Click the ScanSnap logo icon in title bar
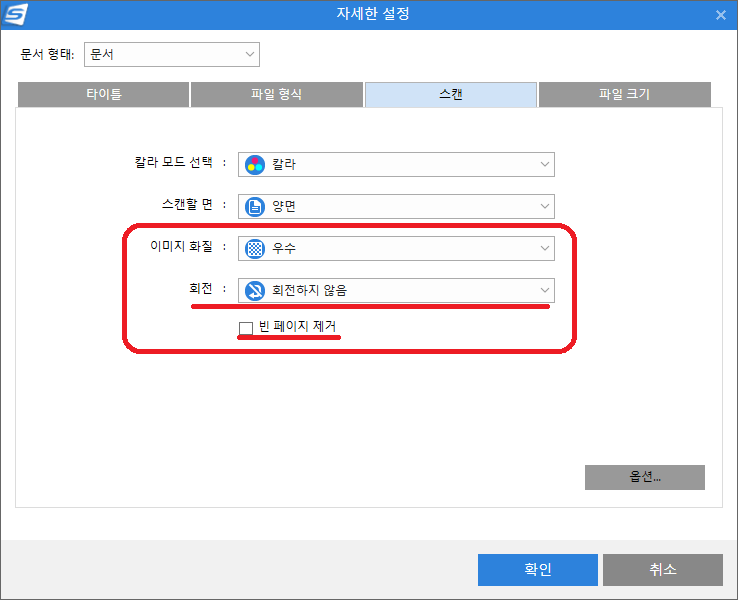 point(16,14)
